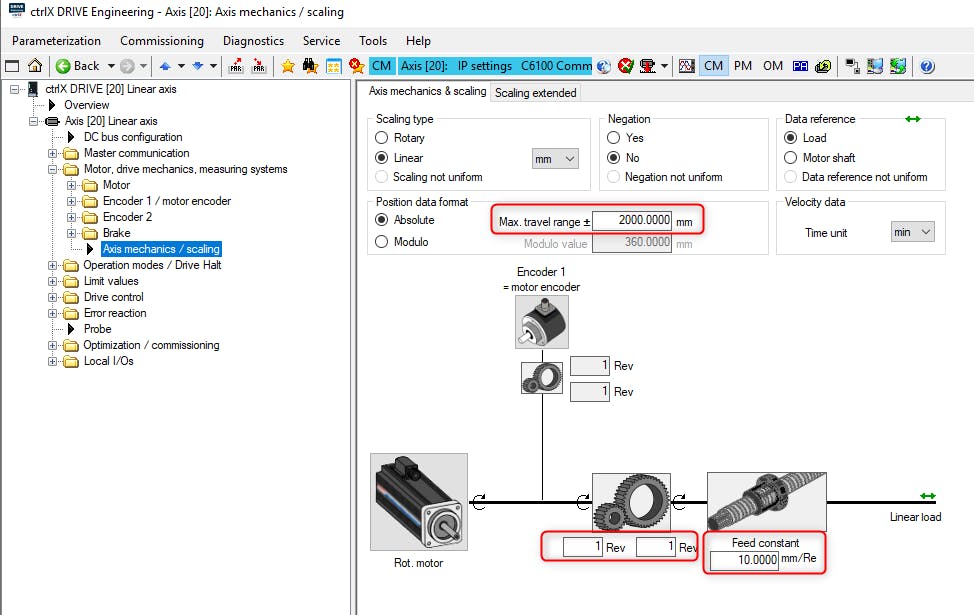Switch to the Scaling extended tab

pyautogui.click(x=535, y=93)
